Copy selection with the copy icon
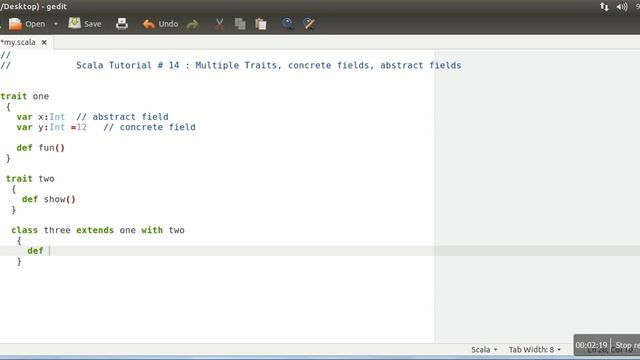 coord(240,24)
